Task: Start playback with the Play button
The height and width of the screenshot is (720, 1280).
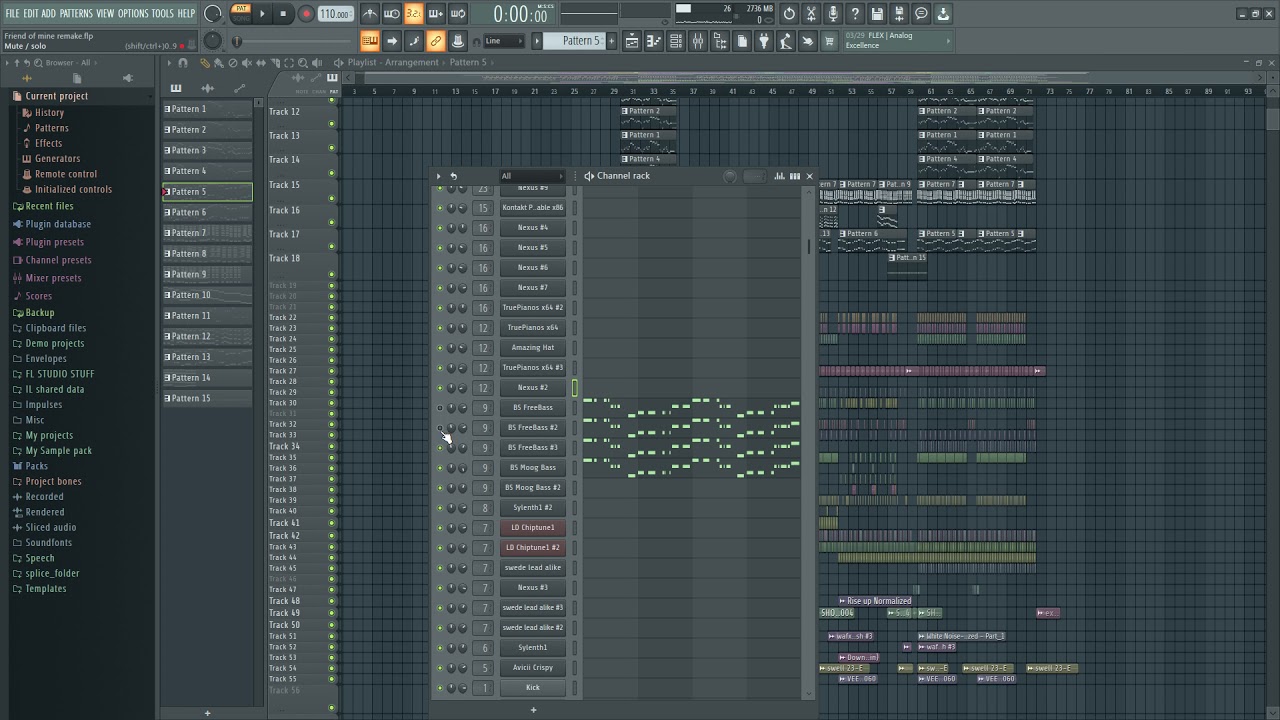Action: pos(262,14)
